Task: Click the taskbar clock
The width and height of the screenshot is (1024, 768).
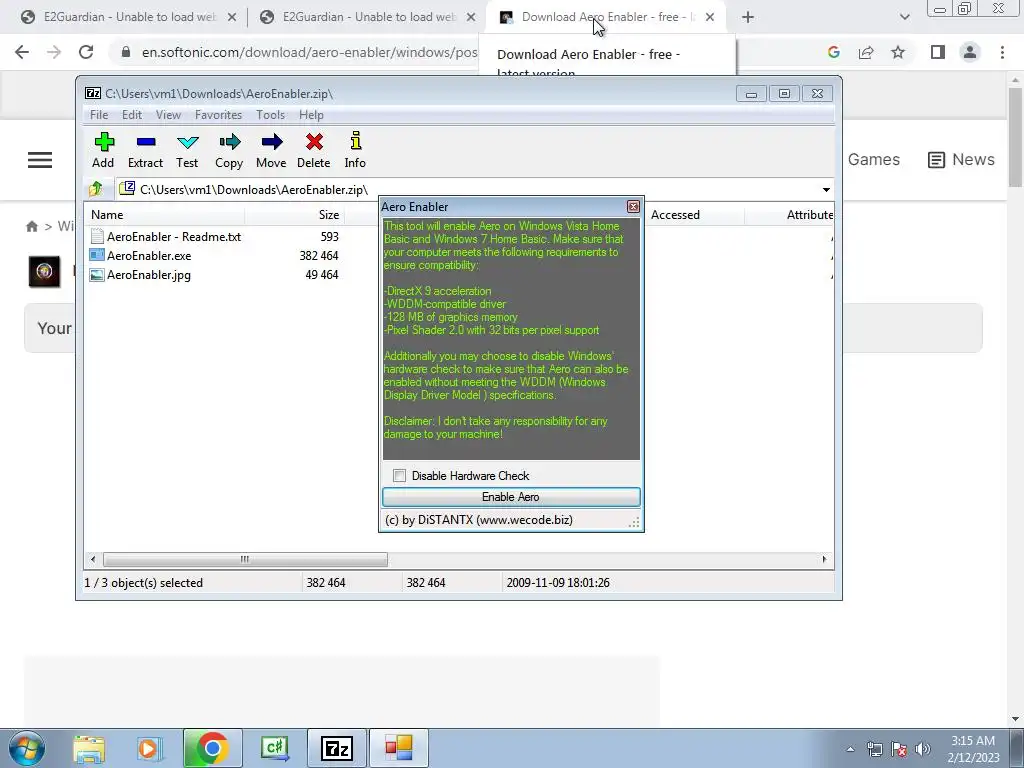Action: (x=973, y=749)
